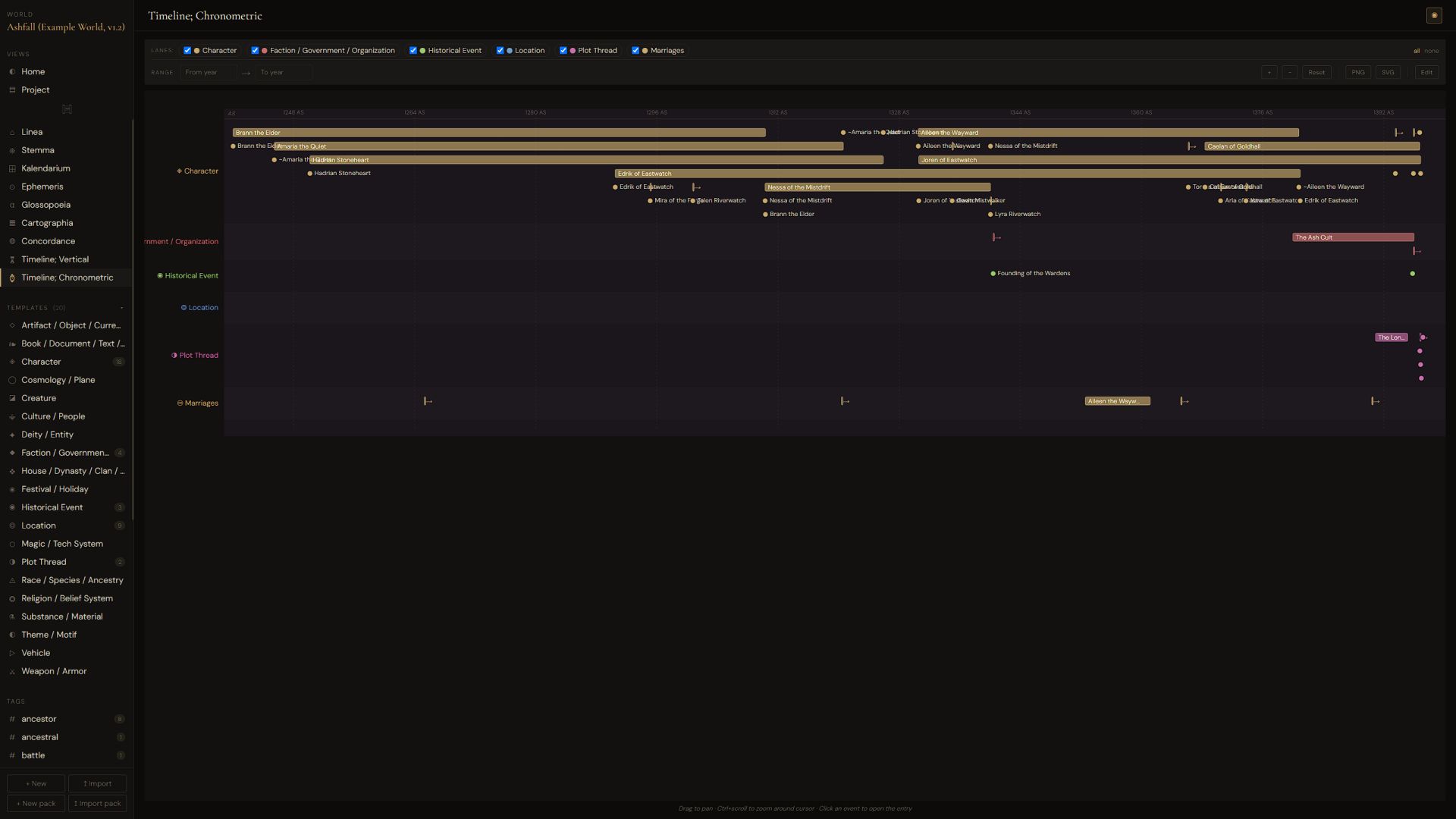
Task: Uncheck the Location lane checkbox
Action: pyautogui.click(x=500, y=51)
